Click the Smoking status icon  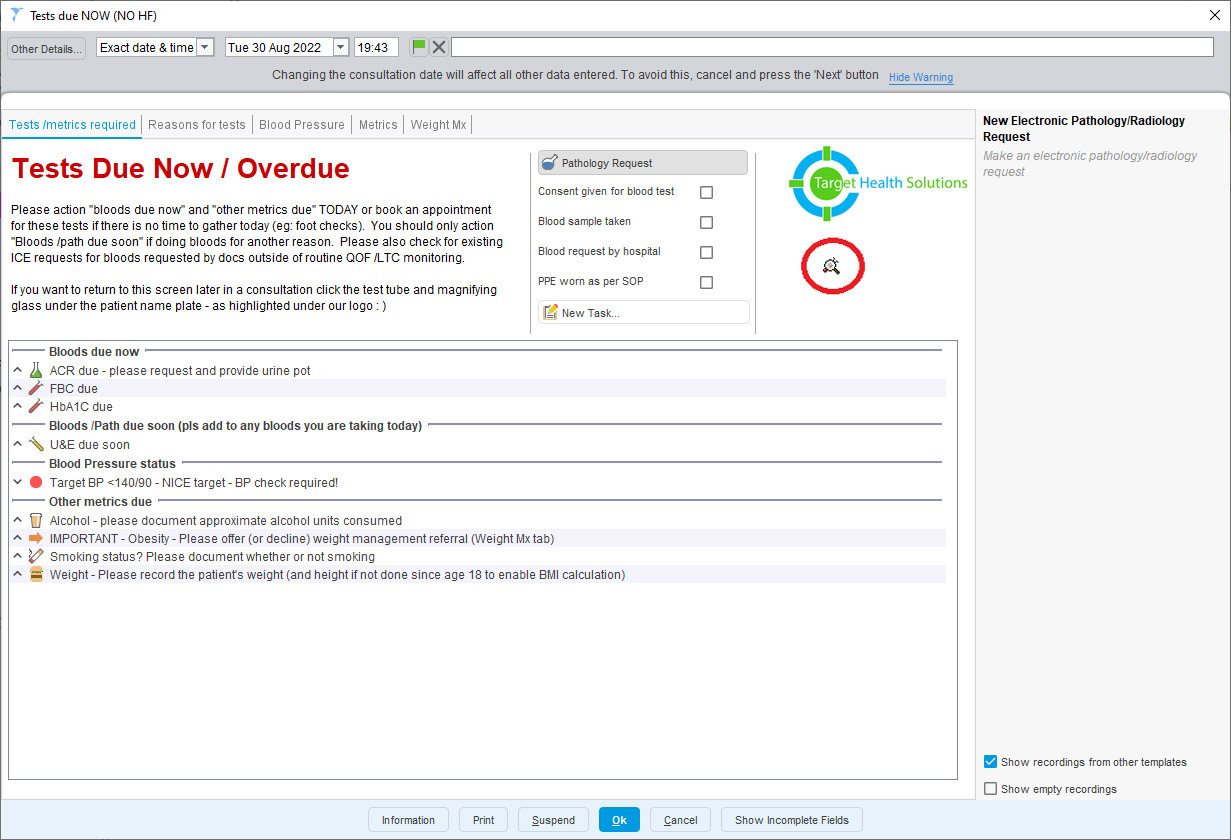[36, 556]
